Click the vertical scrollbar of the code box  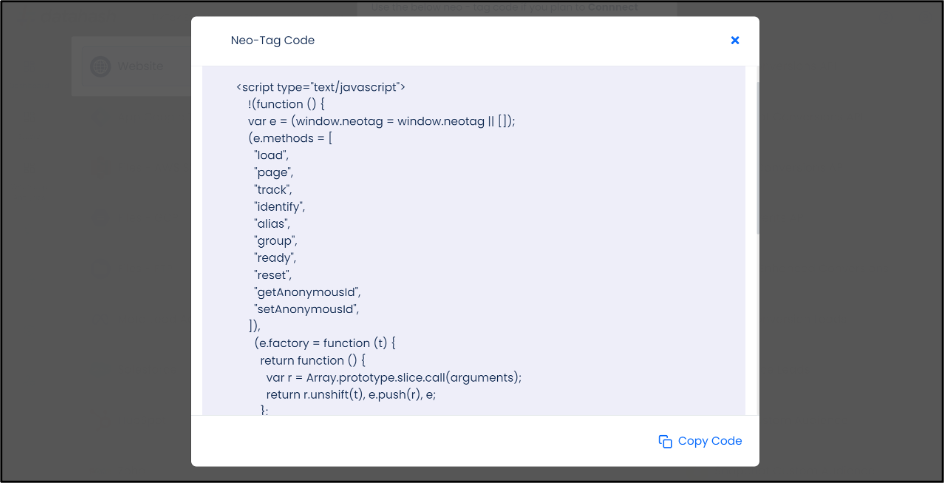tap(758, 159)
